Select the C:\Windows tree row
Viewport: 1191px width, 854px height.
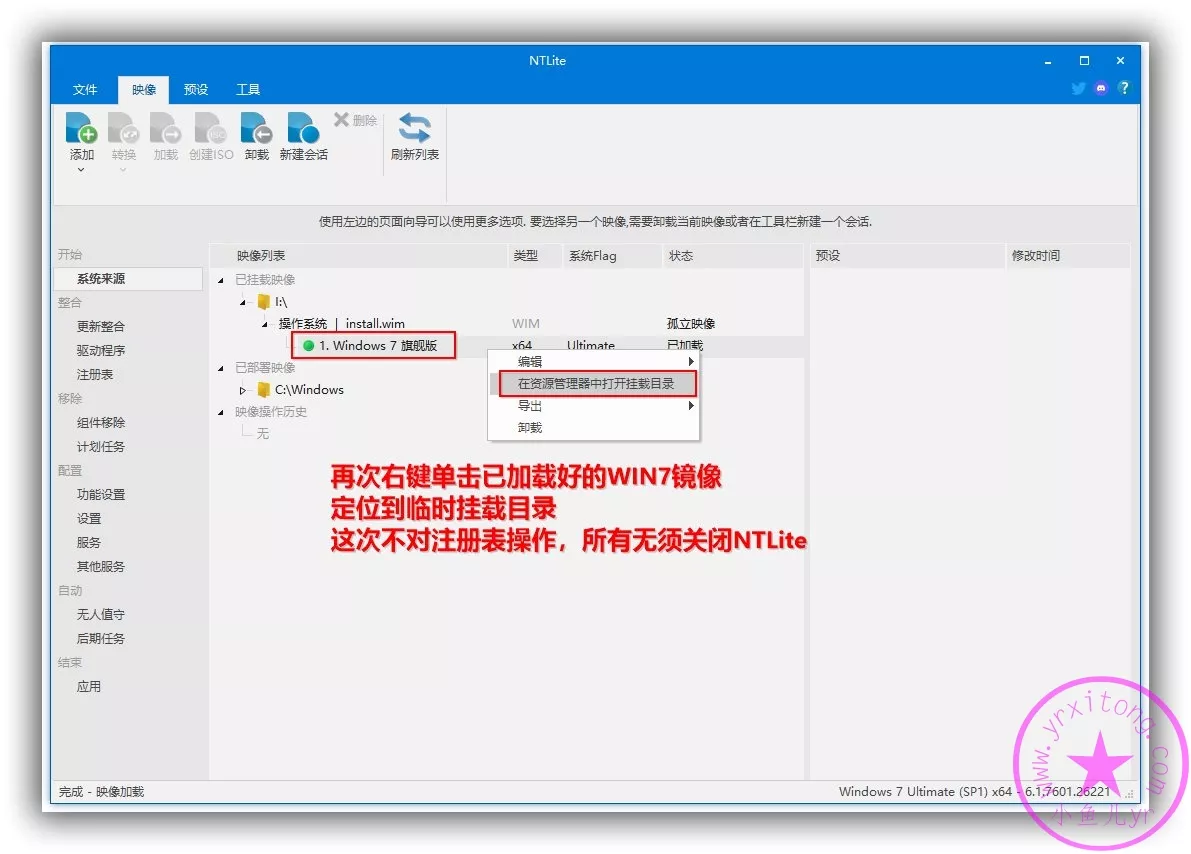click(308, 390)
